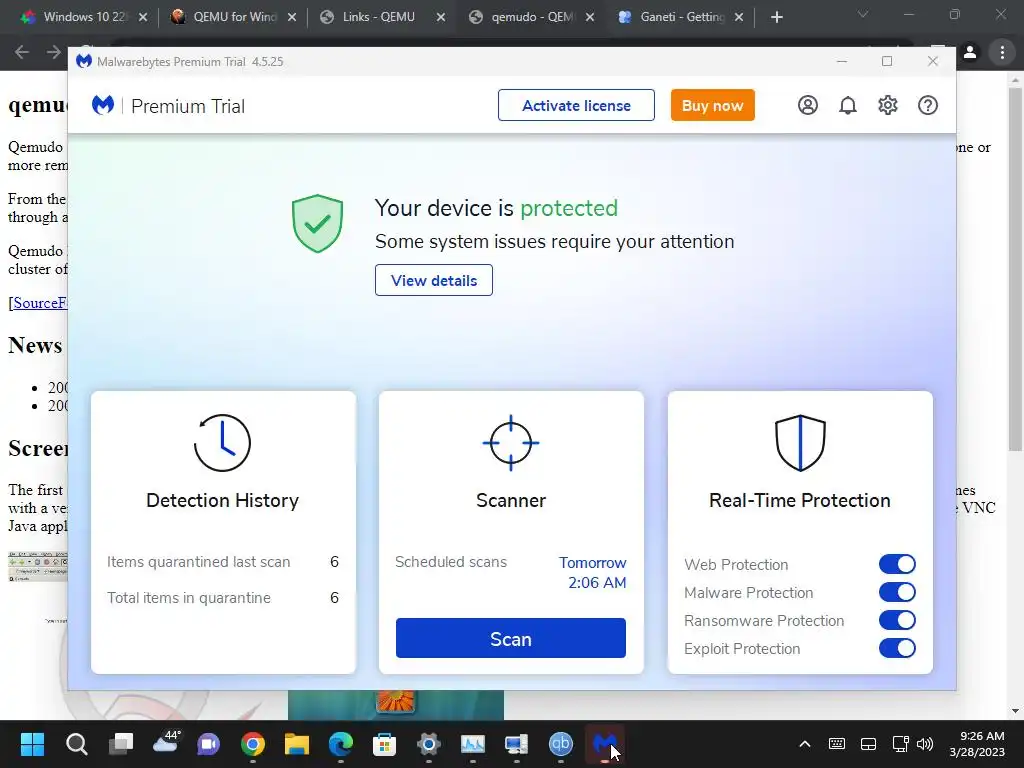Click the Scanner crosshair icon

(x=511, y=443)
